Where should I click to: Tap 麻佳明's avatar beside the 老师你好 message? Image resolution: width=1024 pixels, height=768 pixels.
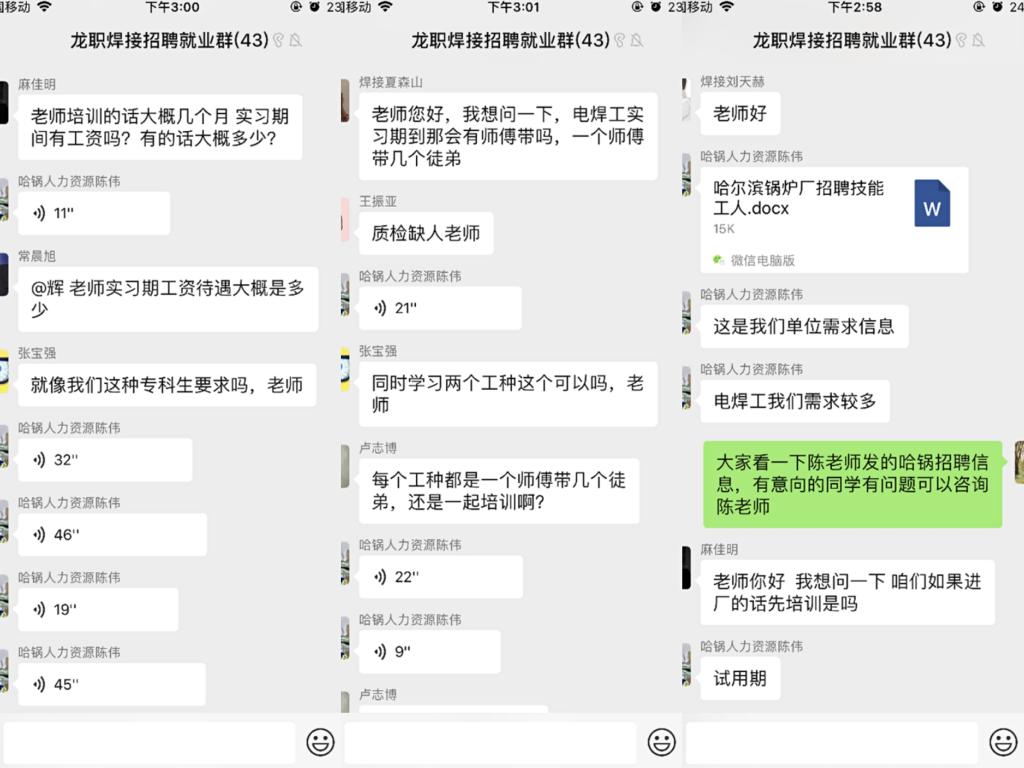[x=686, y=568]
